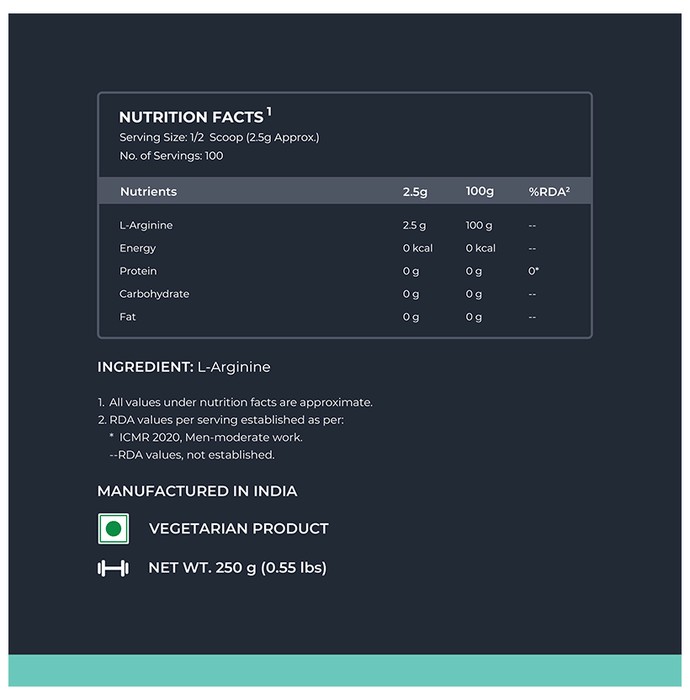Click the green vegetarian product icon
The width and height of the screenshot is (690, 700).
[113, 529]
